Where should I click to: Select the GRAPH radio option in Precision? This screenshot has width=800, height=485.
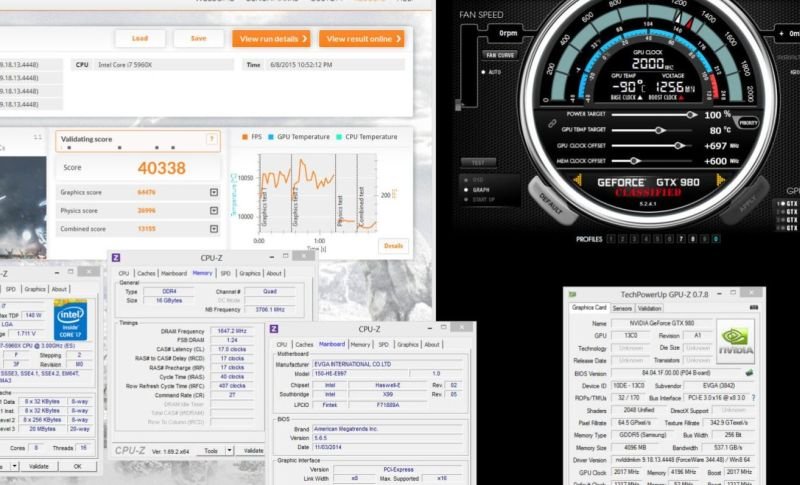(x=465, y=190)
